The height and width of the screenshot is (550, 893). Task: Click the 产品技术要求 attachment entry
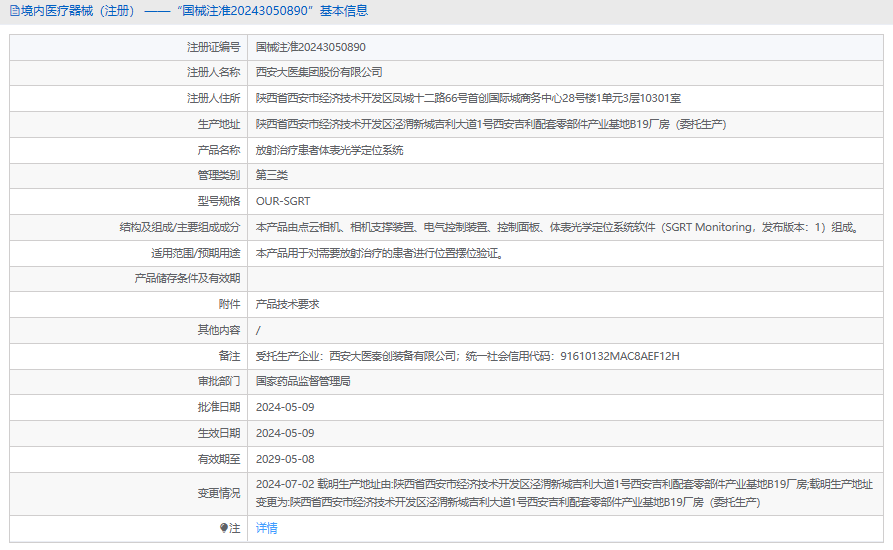pos(288,304)
